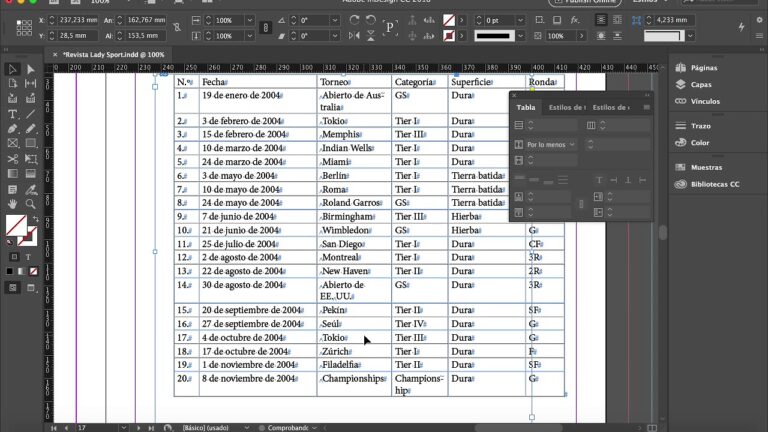Open the Capas panel
This screenshot has width=768, height=432.
pos(701,85)
